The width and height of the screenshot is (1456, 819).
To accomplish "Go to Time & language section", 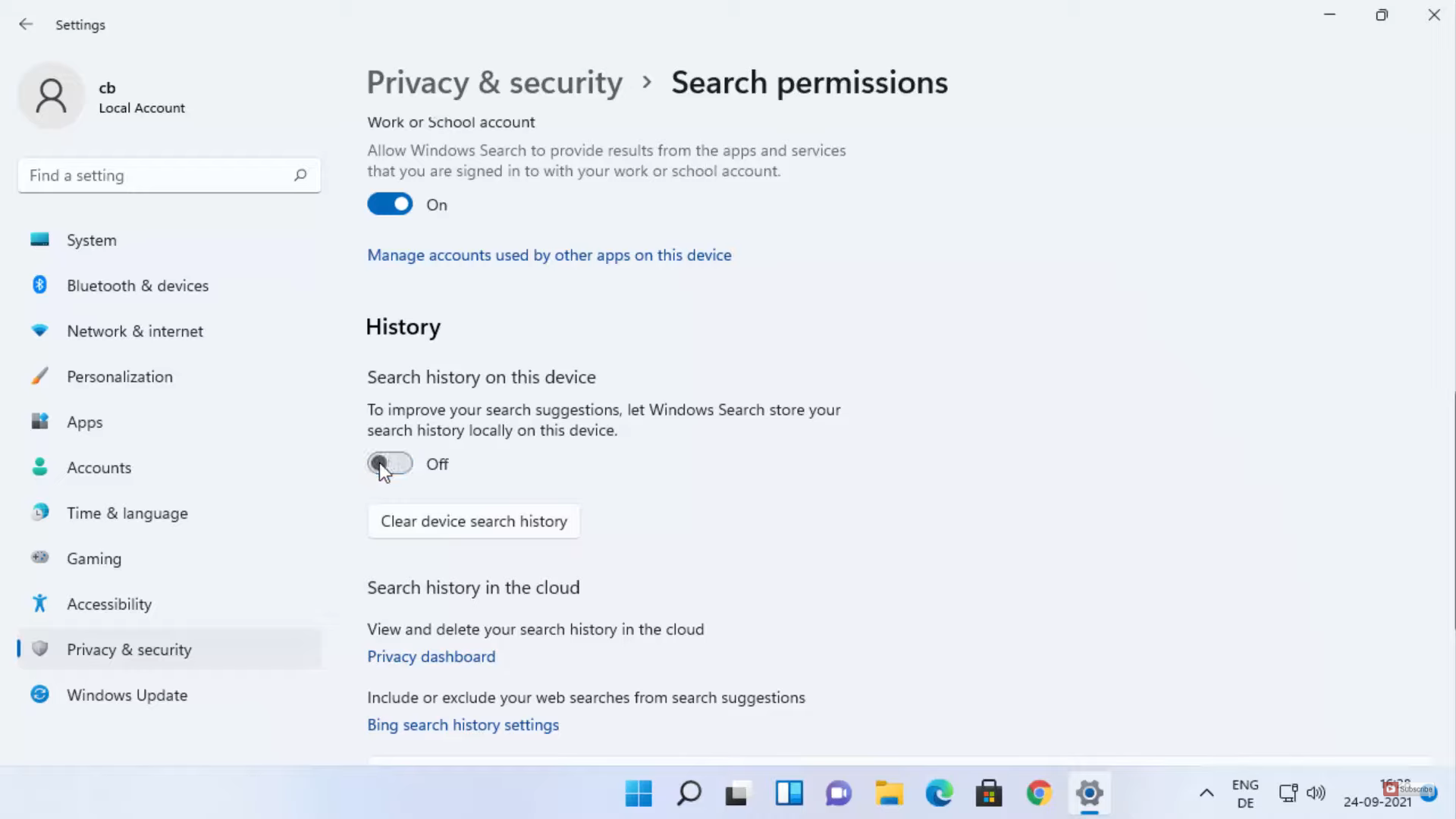I will pyautogui.click(x=127, y=513).
